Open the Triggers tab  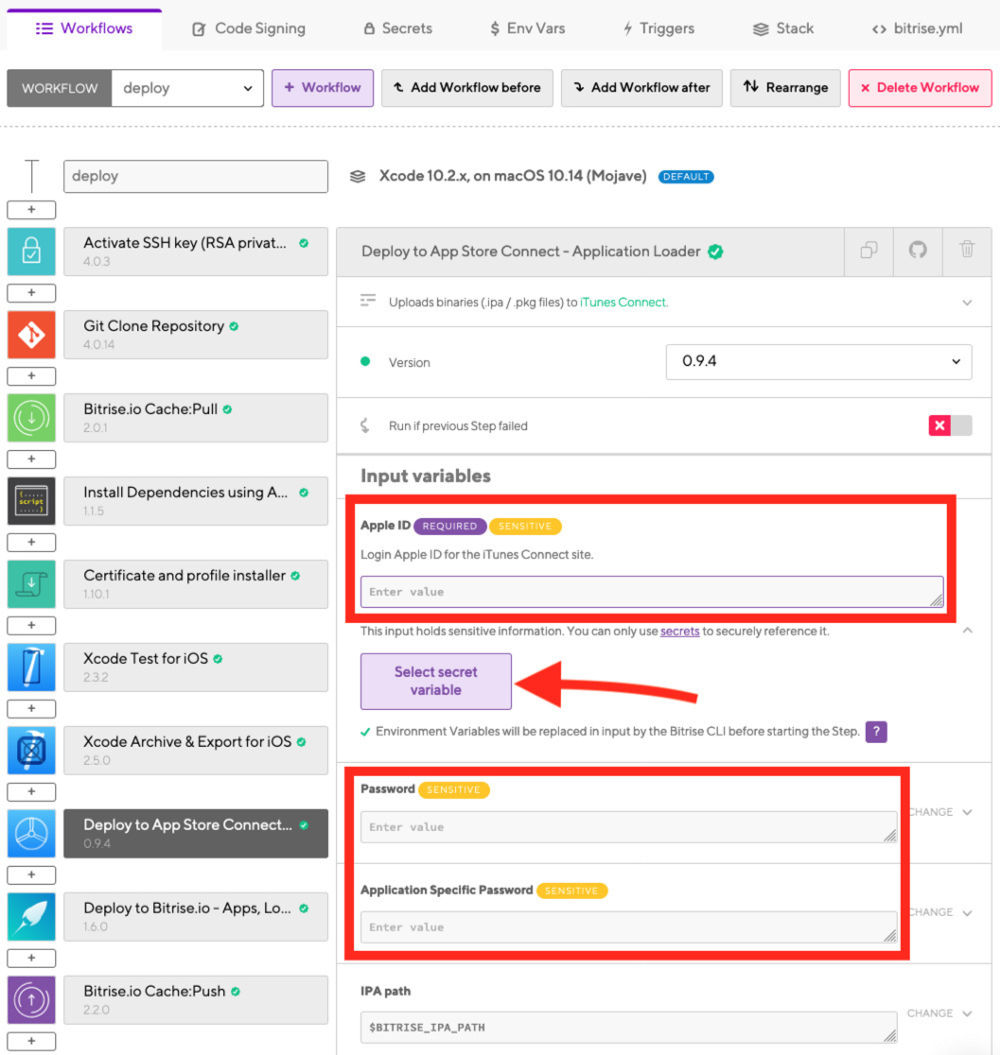coord(658,29)
